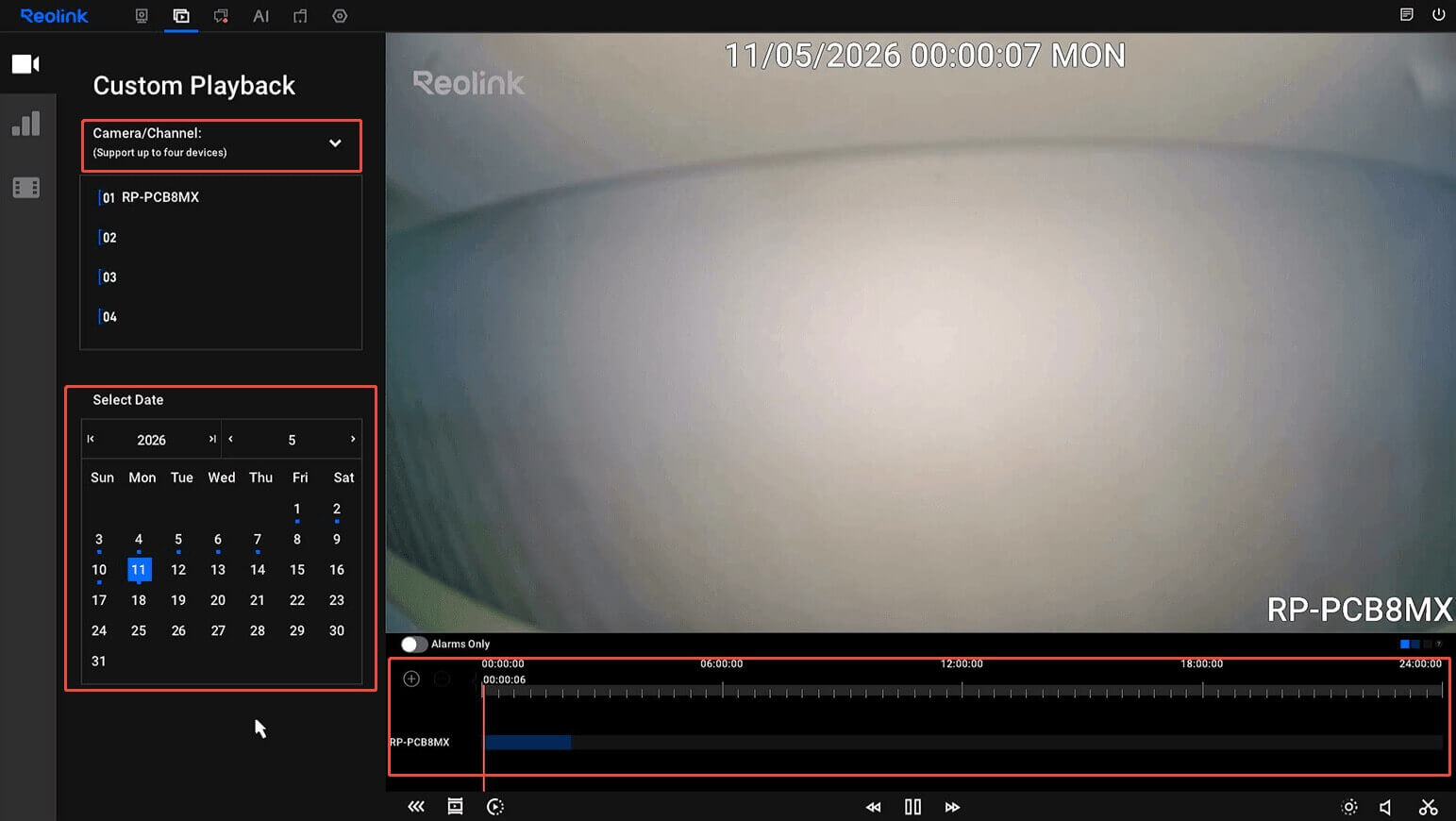Click the fast-forward button
The width and height of the screenshot is (1456, 821).
point(952,807)
